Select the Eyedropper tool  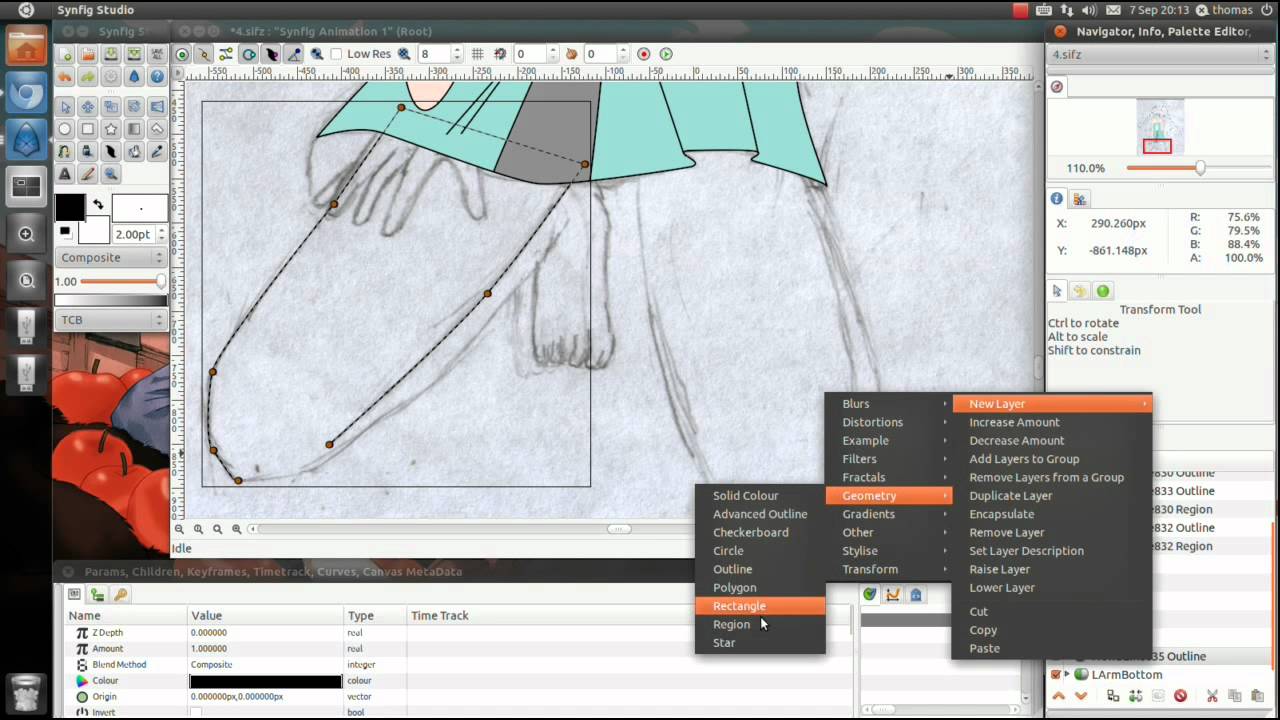[x=158, y=152]
